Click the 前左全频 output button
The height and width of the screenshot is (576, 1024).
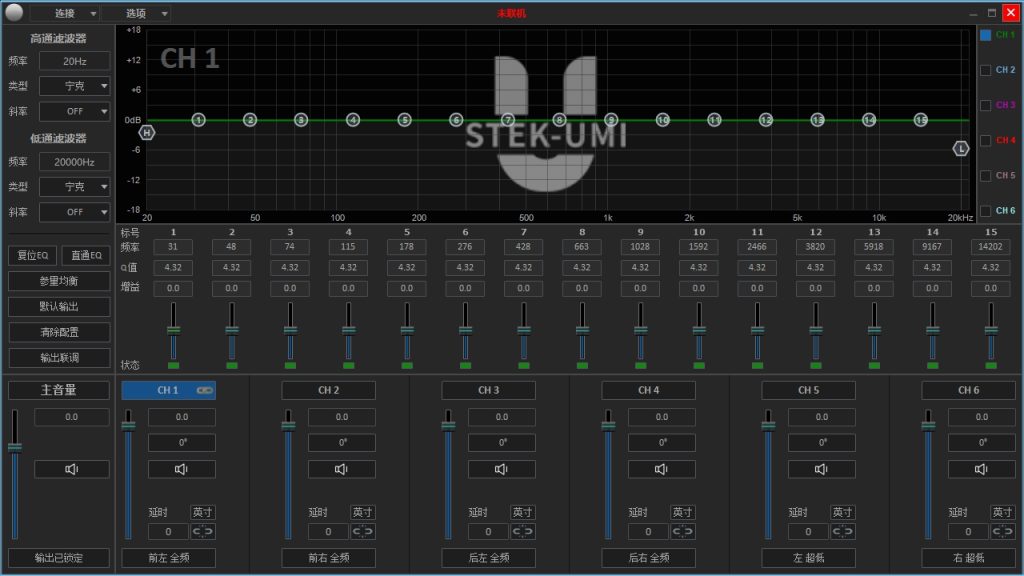tap(168, 558)
